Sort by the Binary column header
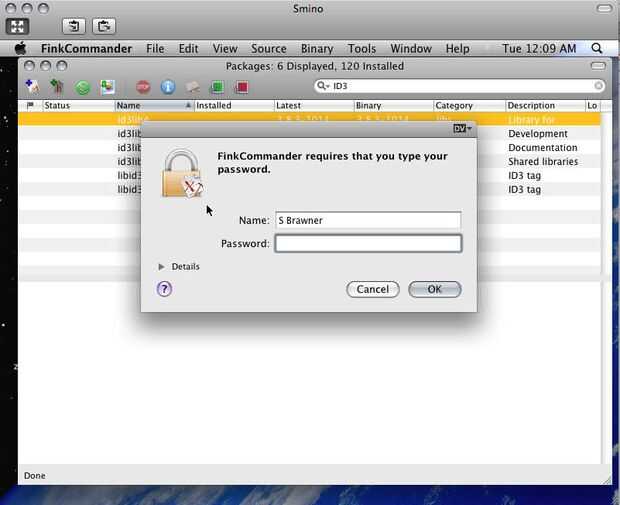620x505 pixels. pos(394,106)
